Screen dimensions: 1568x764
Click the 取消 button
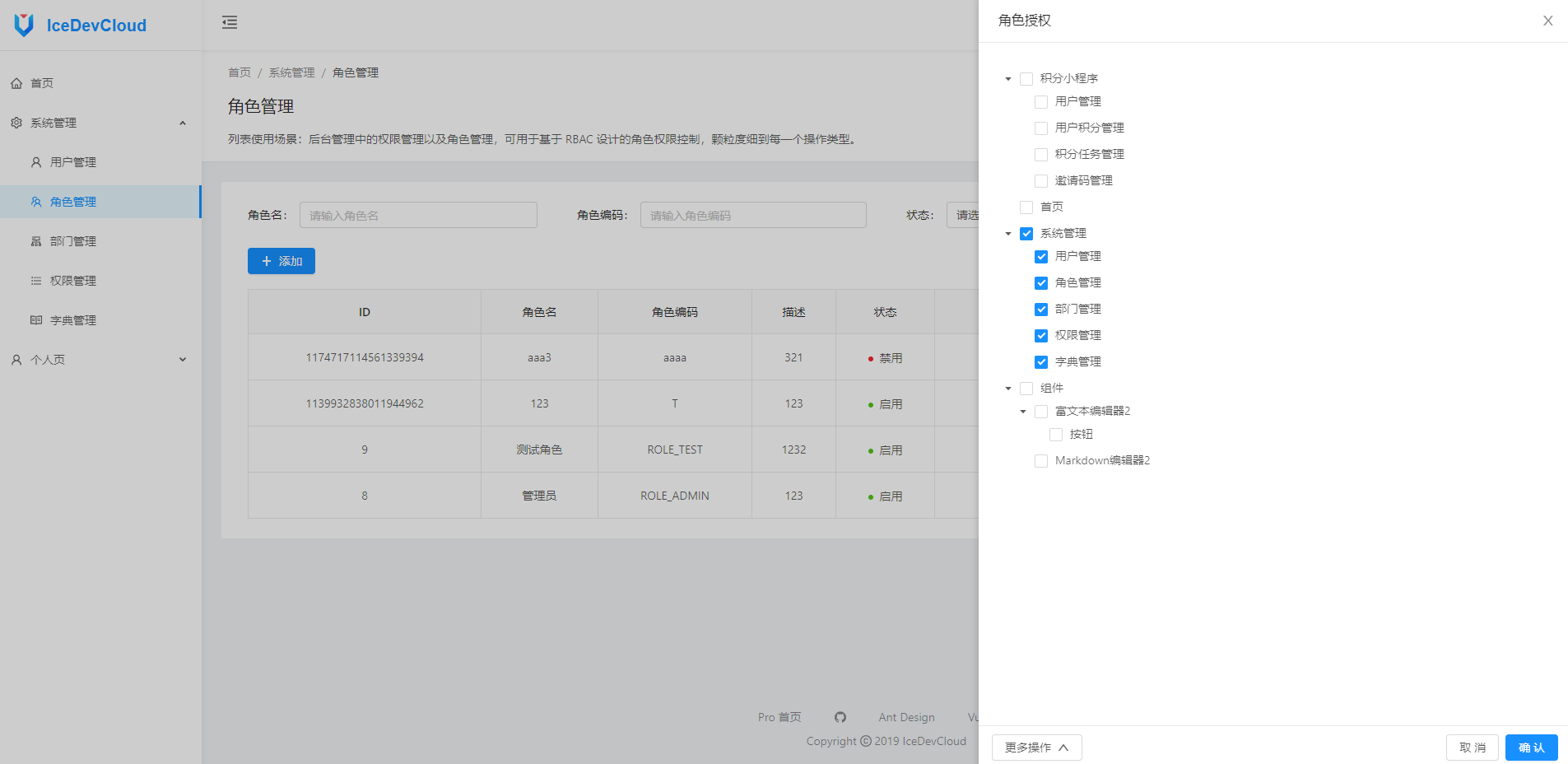pos(1472,748)
